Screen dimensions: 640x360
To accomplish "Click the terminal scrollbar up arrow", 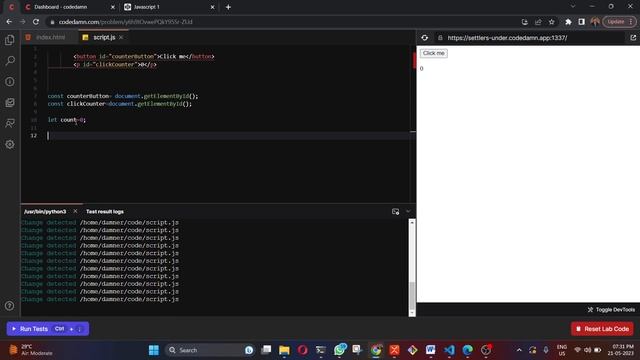I will coord(412,222).
